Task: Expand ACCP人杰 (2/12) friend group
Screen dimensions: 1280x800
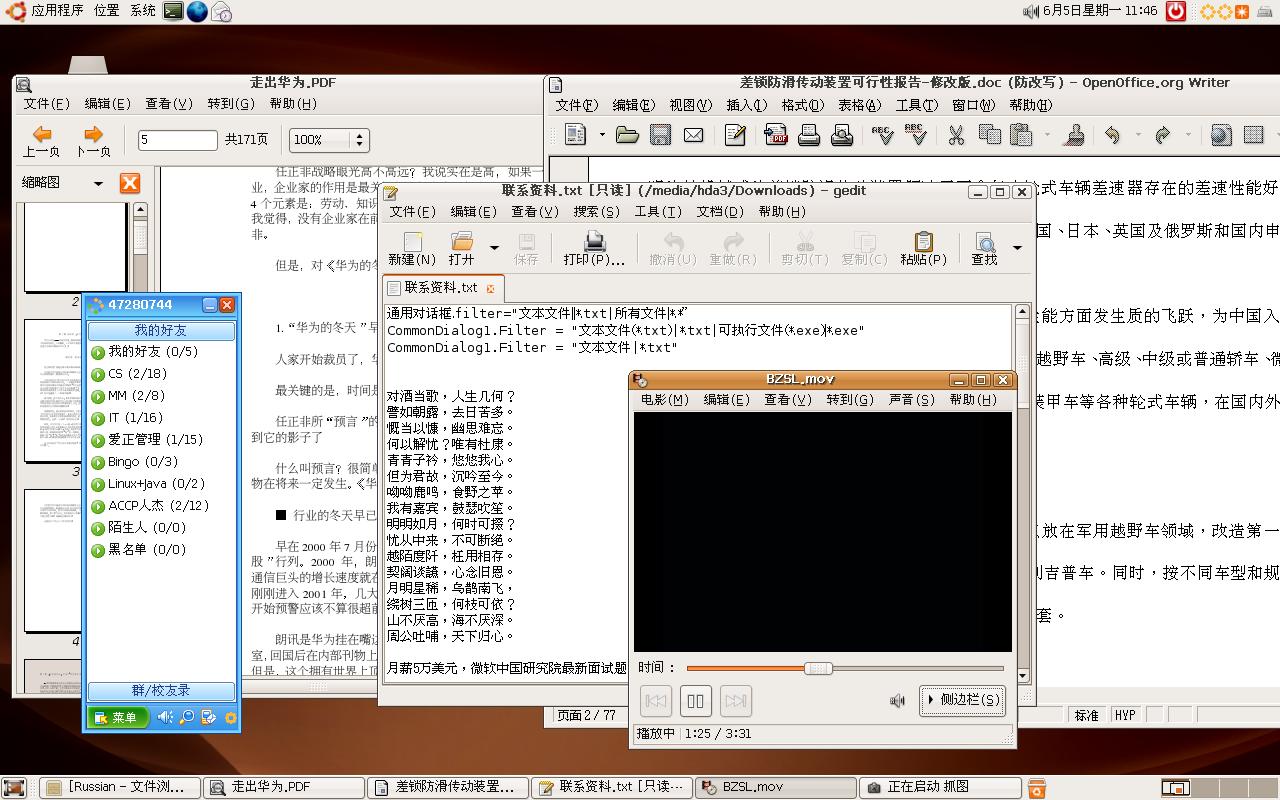Action: pyautogui.click(x=150, y=506)
